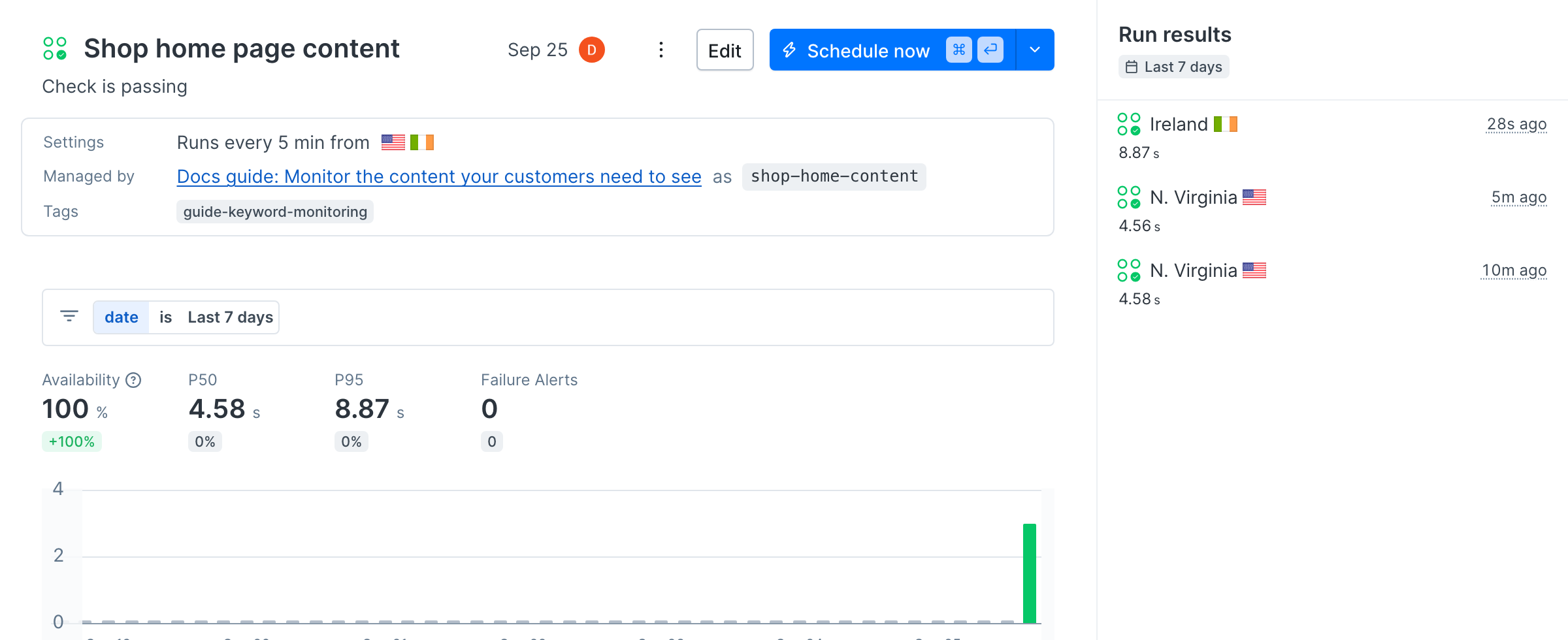Click US flag of 10m ago run
This screenshot has height=640, width=1568.
pos(1254,270)
